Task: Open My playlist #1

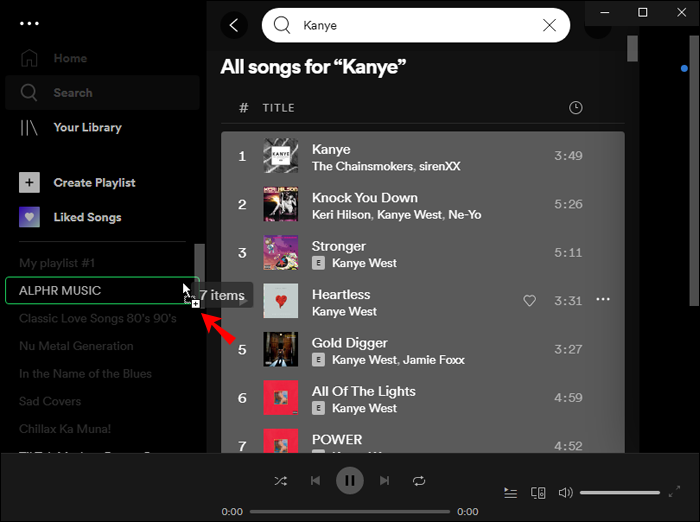Action: pos(57,263)
